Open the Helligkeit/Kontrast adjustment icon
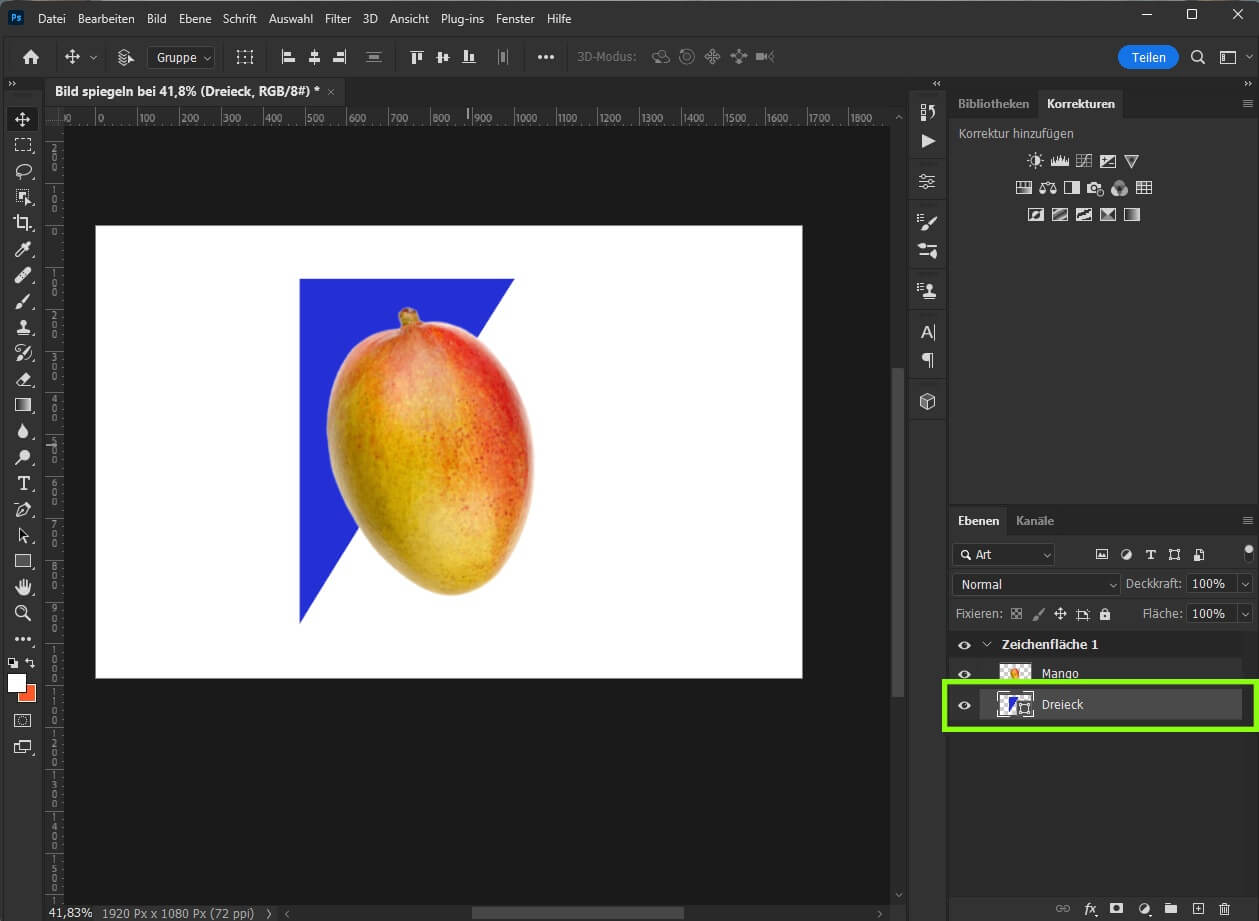Viewport: 1259px width, 921px height. tap(1035, 160)
